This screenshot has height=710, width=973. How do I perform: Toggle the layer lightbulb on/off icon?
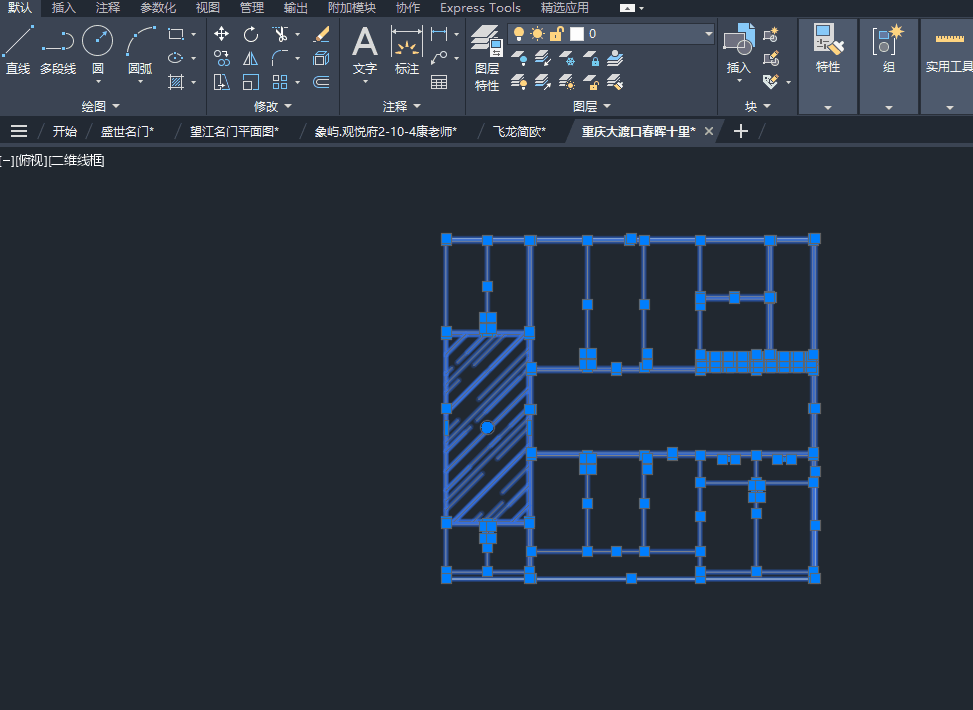click(519, 34)
